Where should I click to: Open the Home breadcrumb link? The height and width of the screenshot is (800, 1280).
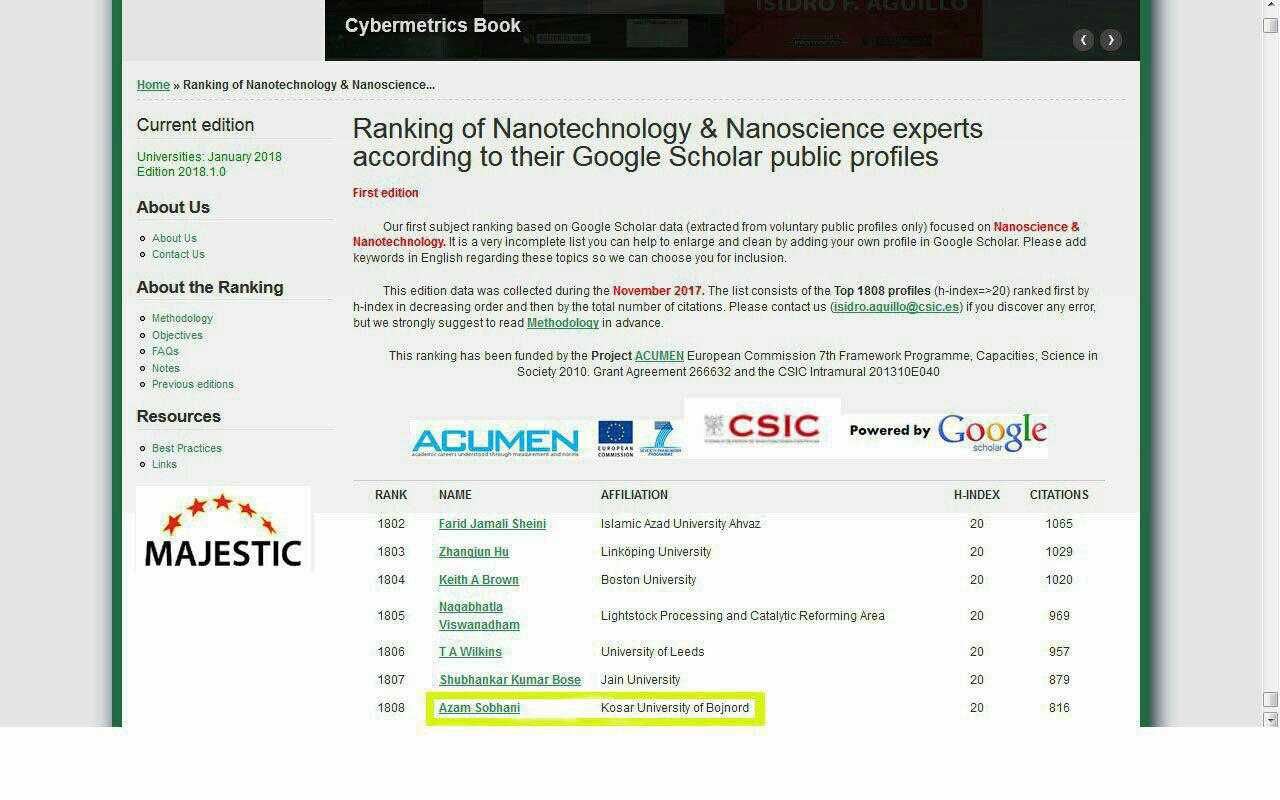(x=153, y=85)
